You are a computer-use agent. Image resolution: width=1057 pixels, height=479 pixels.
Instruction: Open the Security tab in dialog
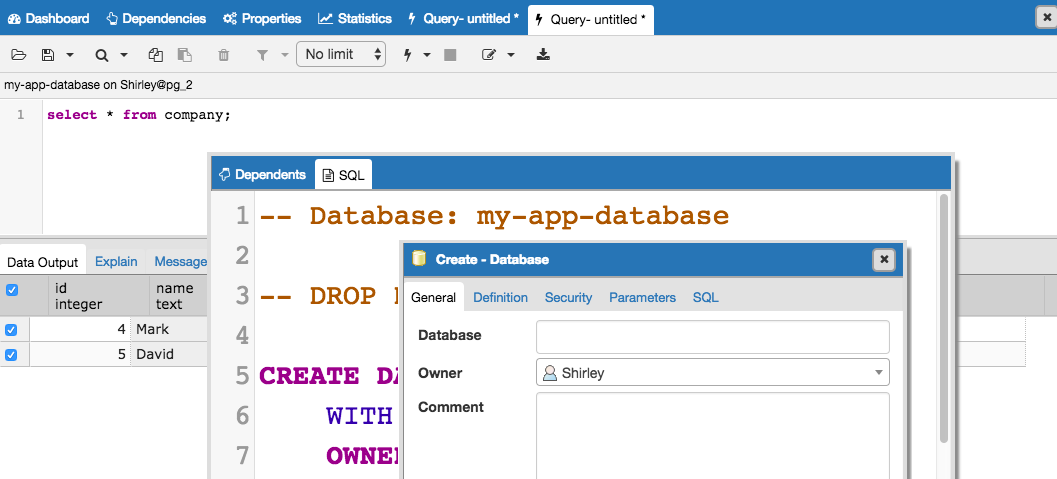[568, 297]
